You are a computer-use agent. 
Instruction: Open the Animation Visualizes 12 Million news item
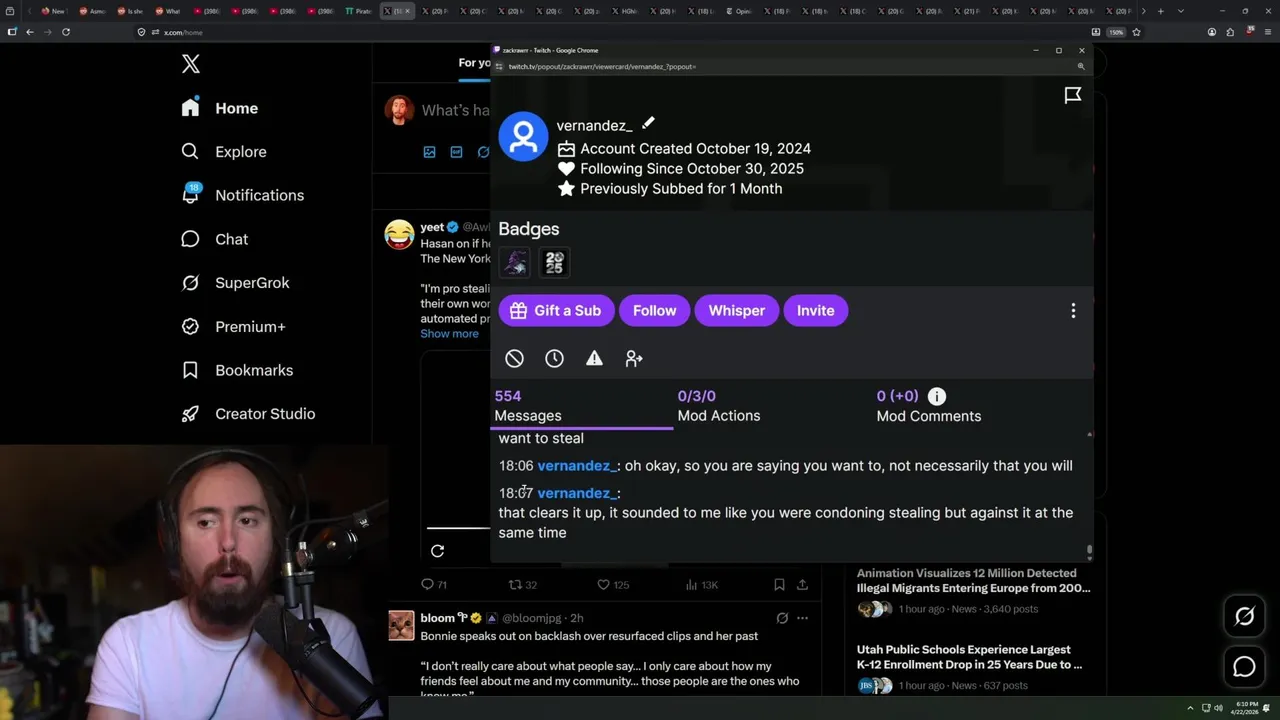973,590
